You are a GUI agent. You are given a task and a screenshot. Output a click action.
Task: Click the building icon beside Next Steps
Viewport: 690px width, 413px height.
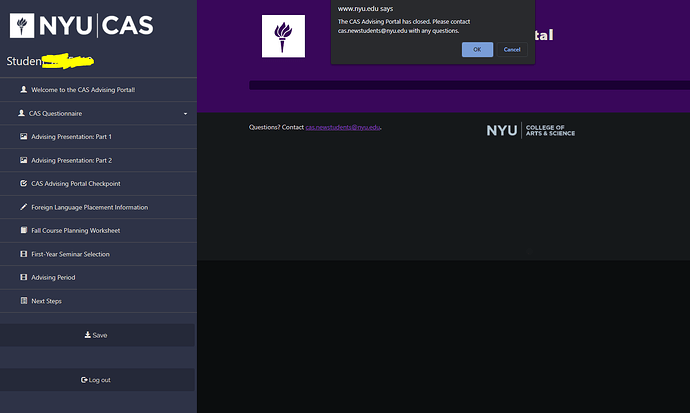(x=24, y=301)
